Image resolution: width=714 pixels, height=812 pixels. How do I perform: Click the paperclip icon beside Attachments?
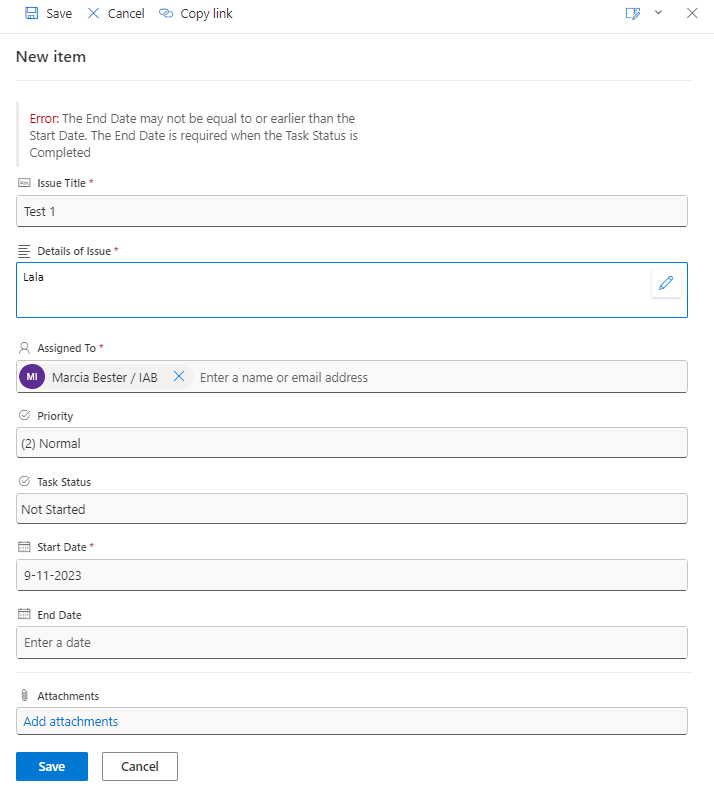22,695
